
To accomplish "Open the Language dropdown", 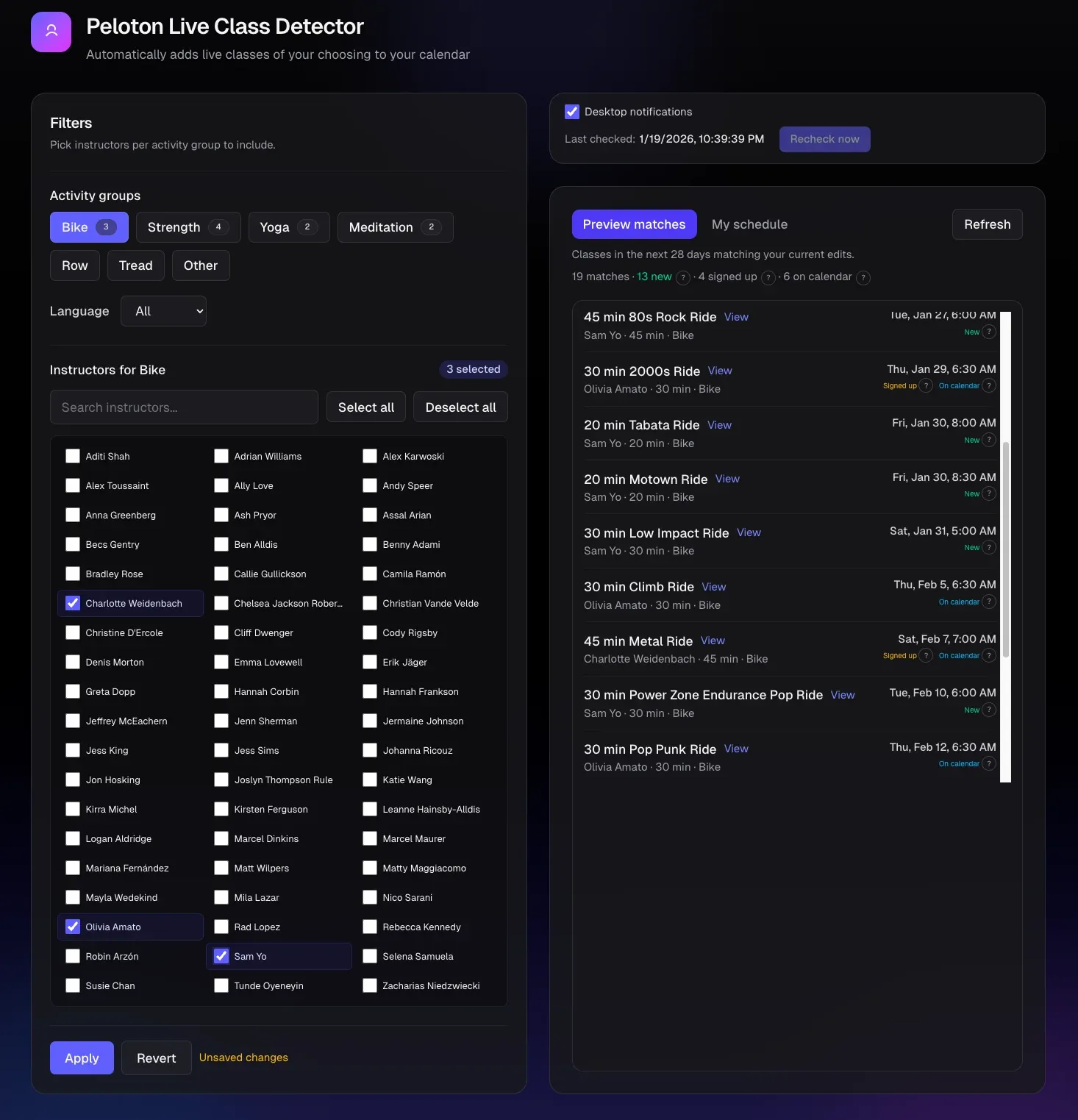I will [x=163, y=311].
